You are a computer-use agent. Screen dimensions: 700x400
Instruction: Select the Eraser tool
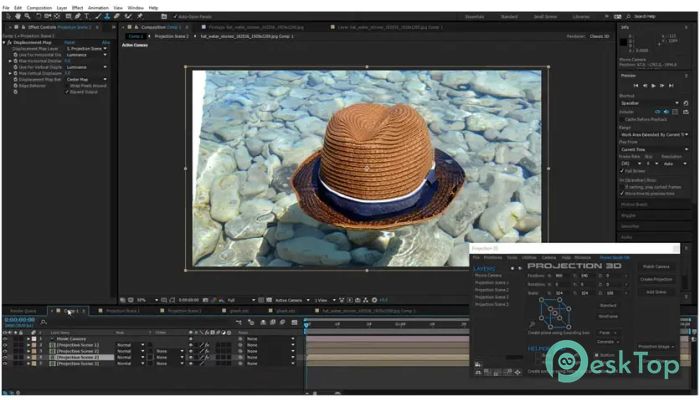(117, 16)
